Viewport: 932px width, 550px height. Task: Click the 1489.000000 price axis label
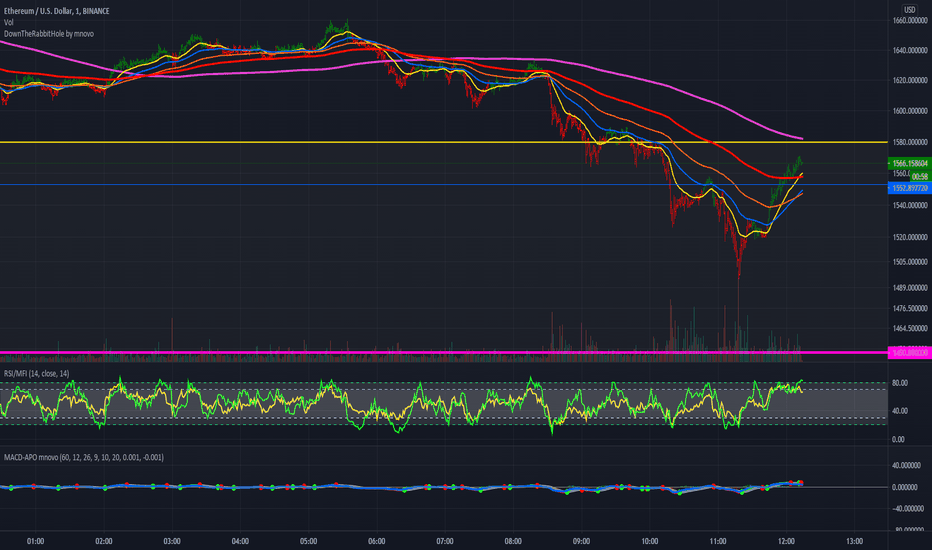(910, 288)
